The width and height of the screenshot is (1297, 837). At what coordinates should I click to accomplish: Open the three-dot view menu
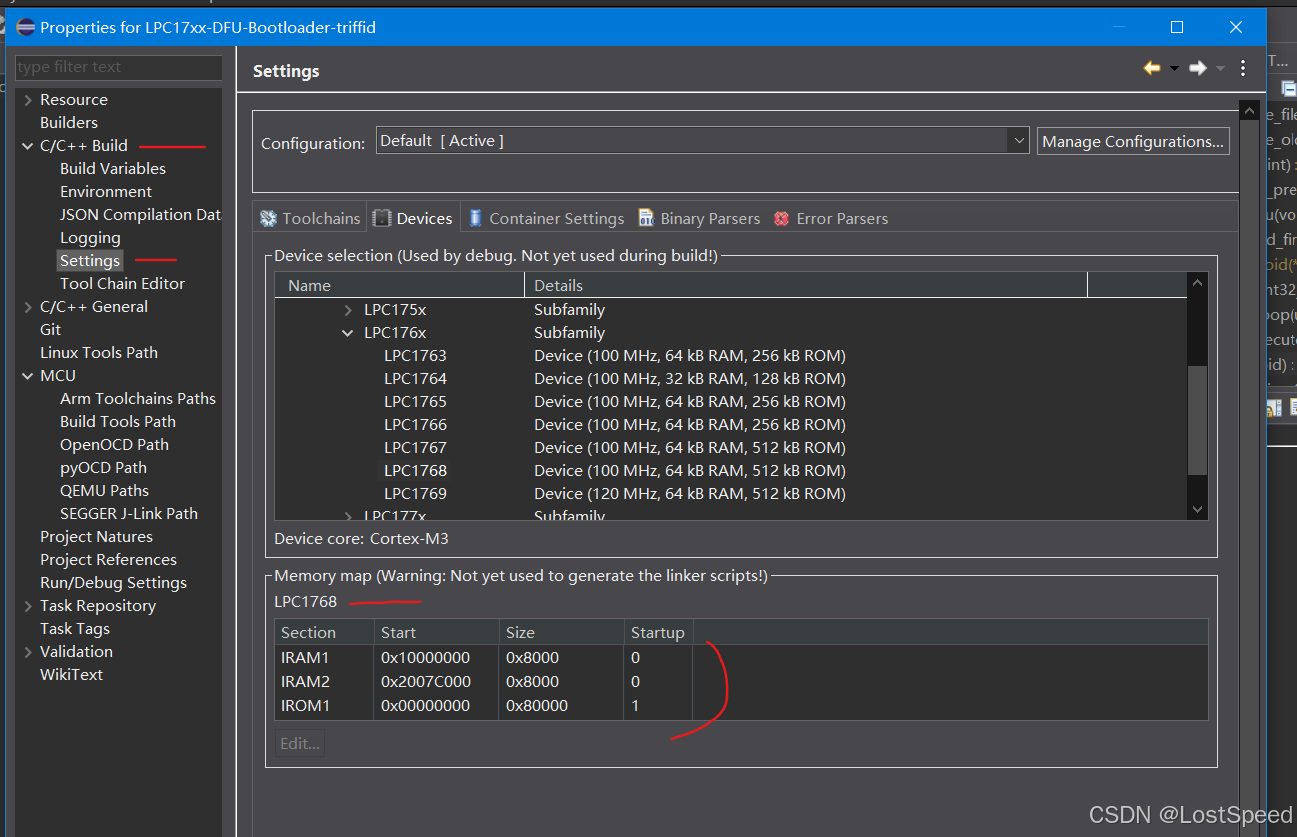click(x=1243, y=68)
